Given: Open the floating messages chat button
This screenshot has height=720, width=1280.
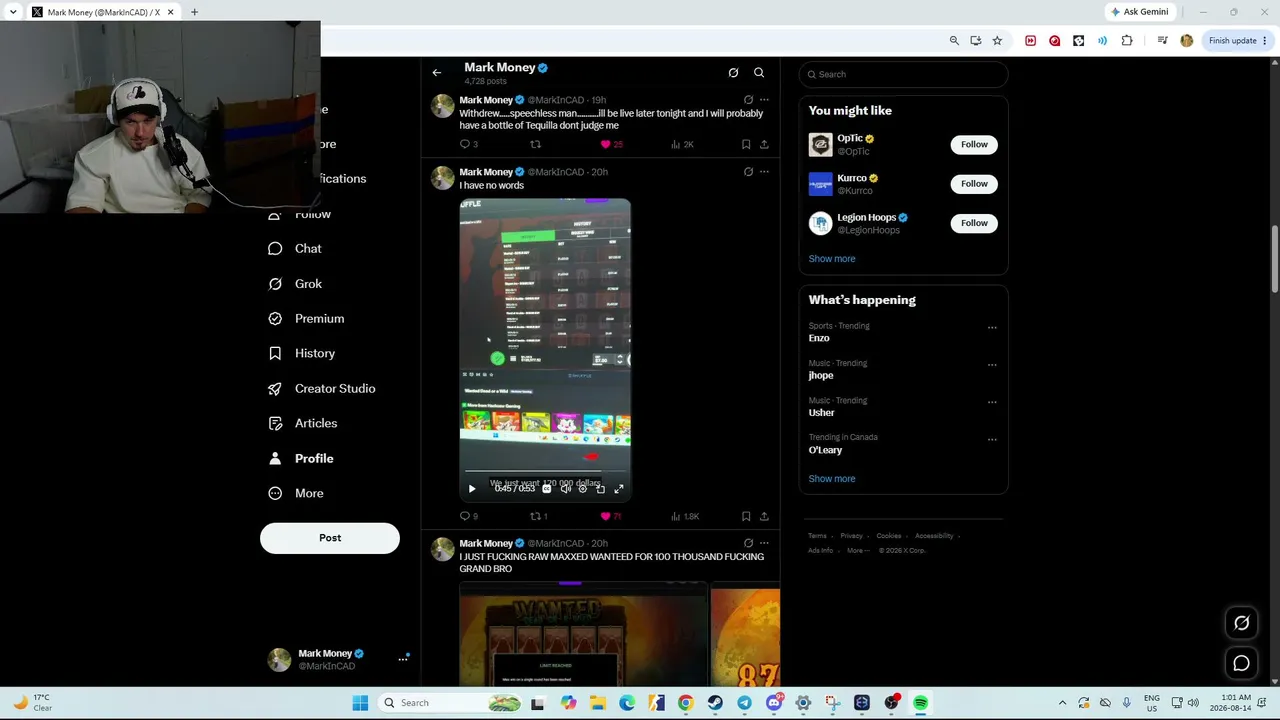Looking at the screenshot, I should [1241, 663].
